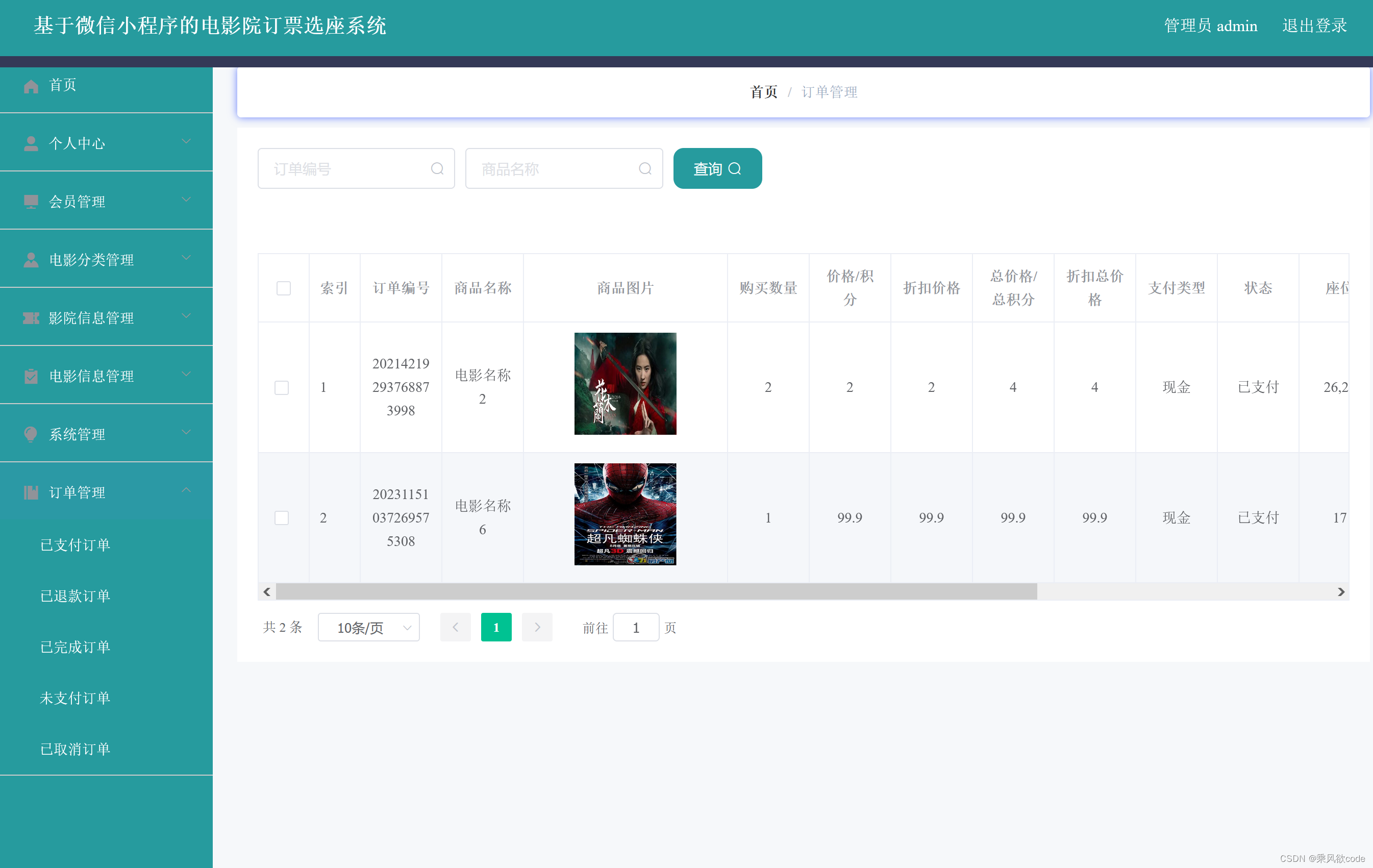Image resolution: width=1373 pixels, height=868 pixels.
Task: Expand the 电影分类管理 menu chevron
Action: click(x=186, y=258)
